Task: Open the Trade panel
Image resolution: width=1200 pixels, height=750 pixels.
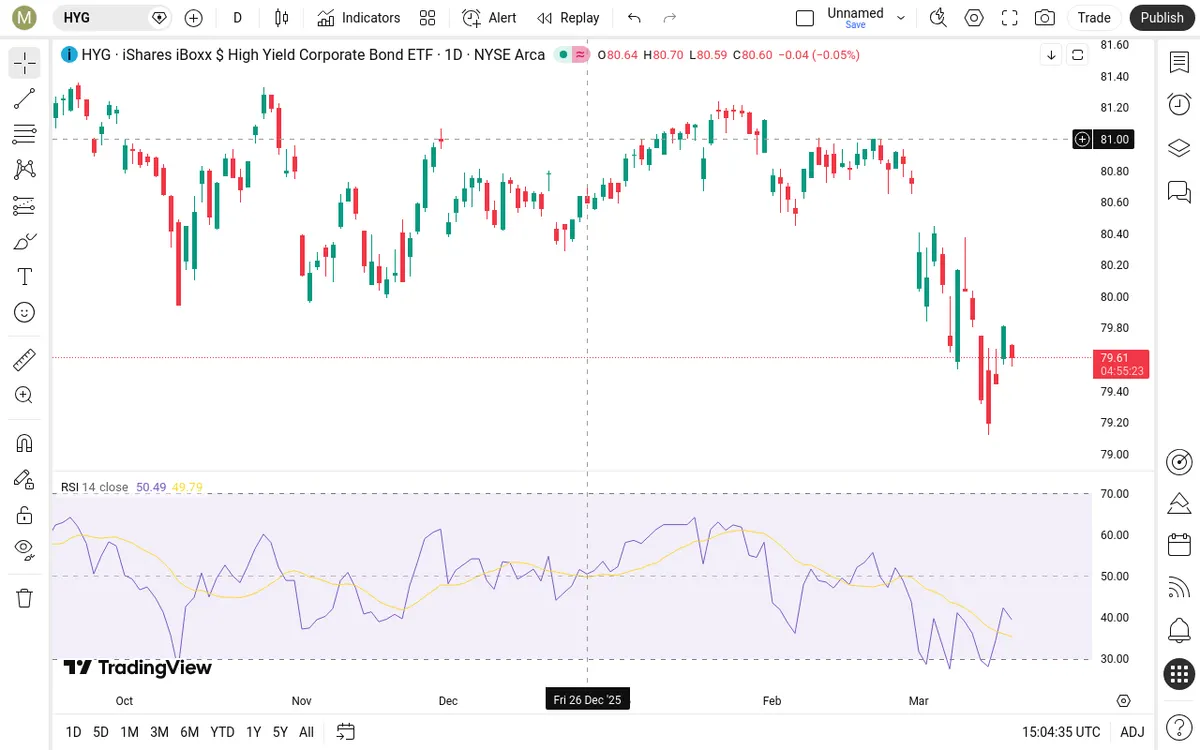Action: 1094,18
